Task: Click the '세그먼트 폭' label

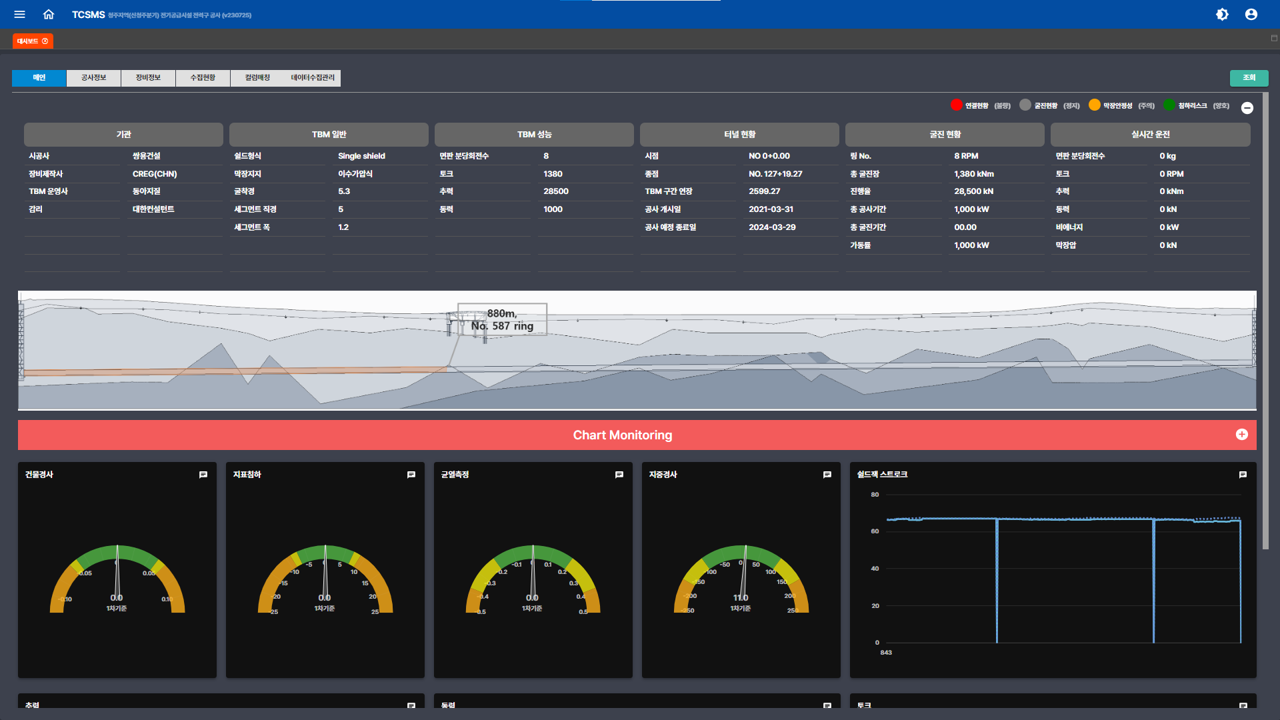Action: [251, 228]
